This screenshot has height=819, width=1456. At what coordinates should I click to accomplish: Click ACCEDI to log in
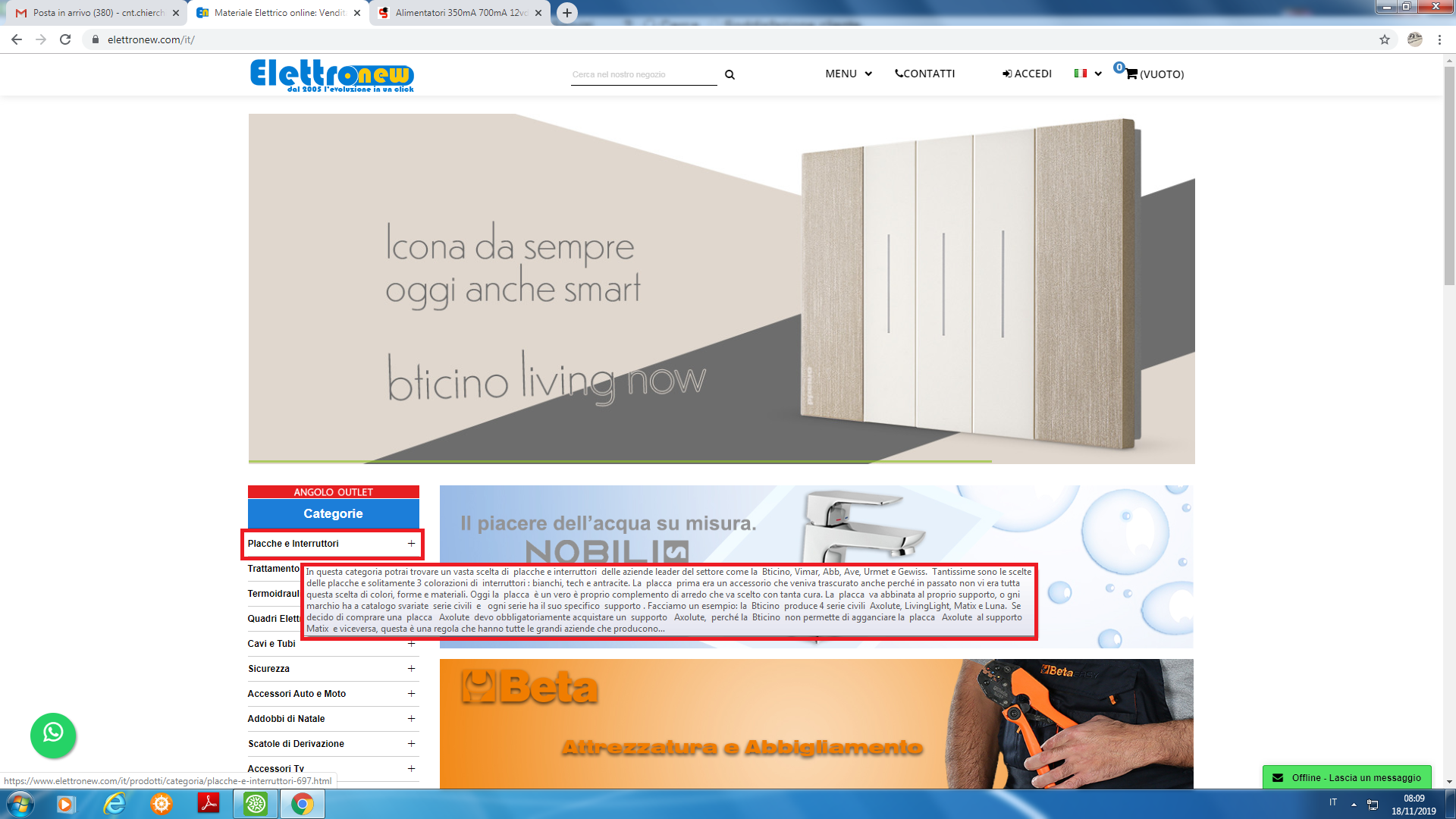point(1027,74)
